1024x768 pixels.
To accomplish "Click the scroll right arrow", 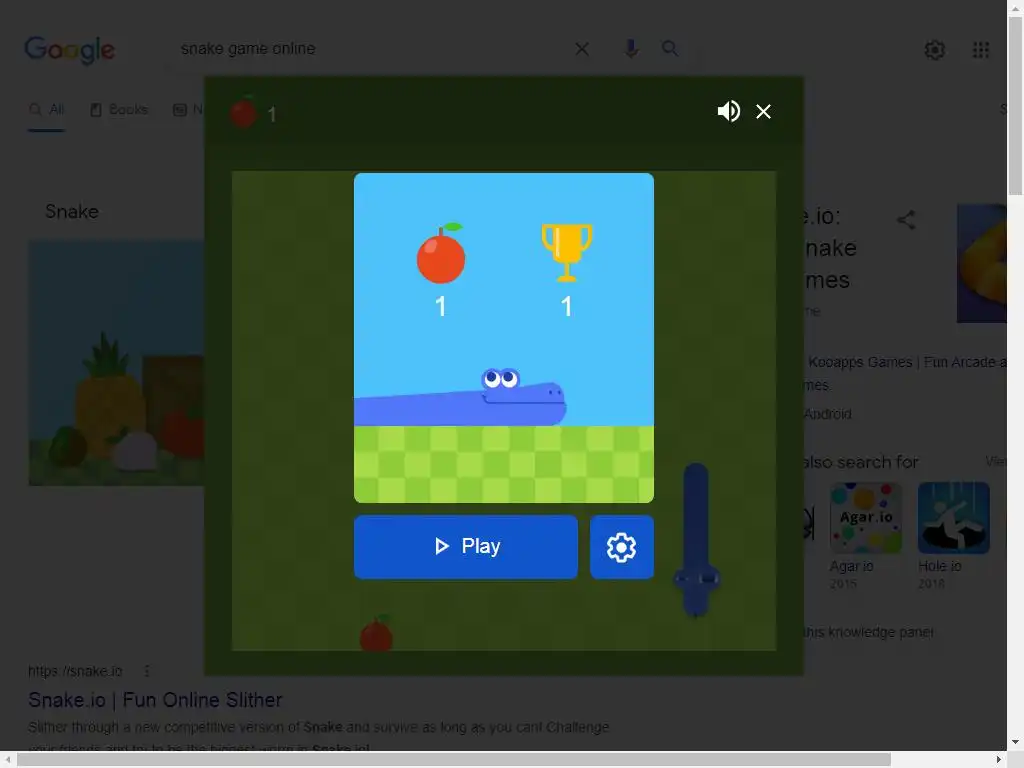I will point(999,759).
